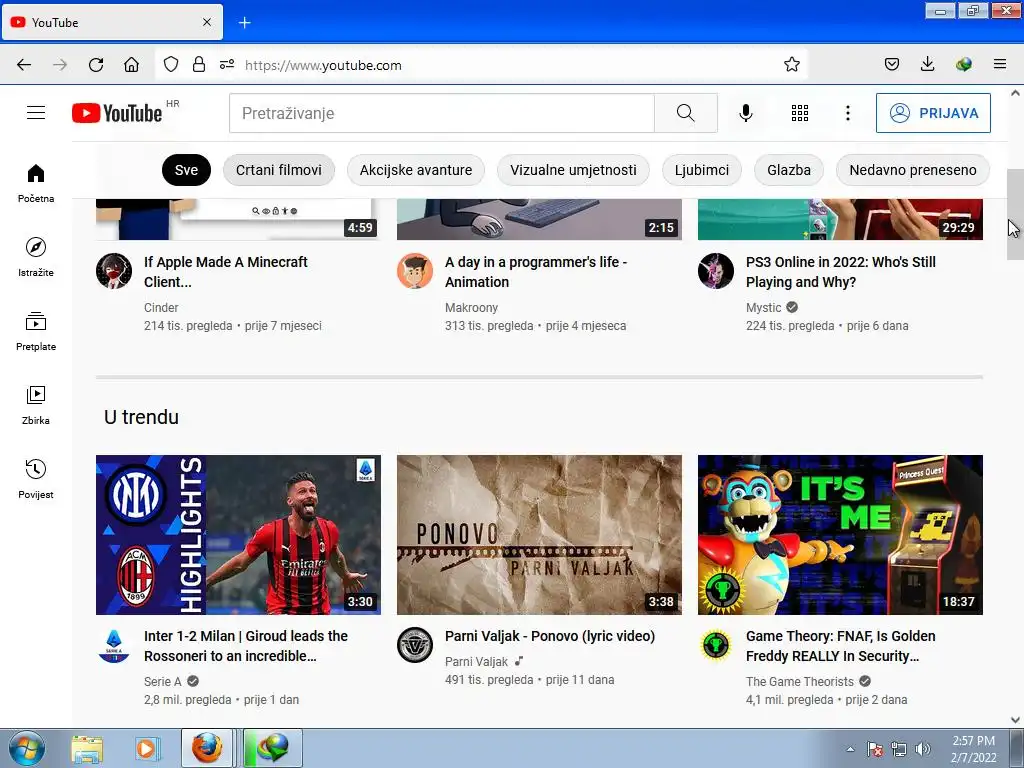This screenshot has height=768, width=1024.
Task: Show hidden tray icons arrow
Action: point(850,749)
